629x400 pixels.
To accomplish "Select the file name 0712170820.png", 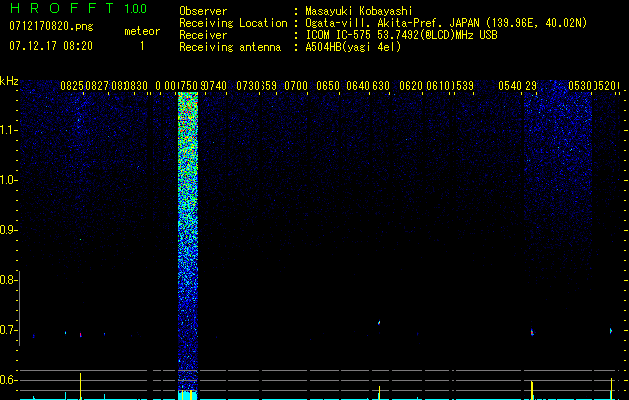I will [x=51, y=27].
